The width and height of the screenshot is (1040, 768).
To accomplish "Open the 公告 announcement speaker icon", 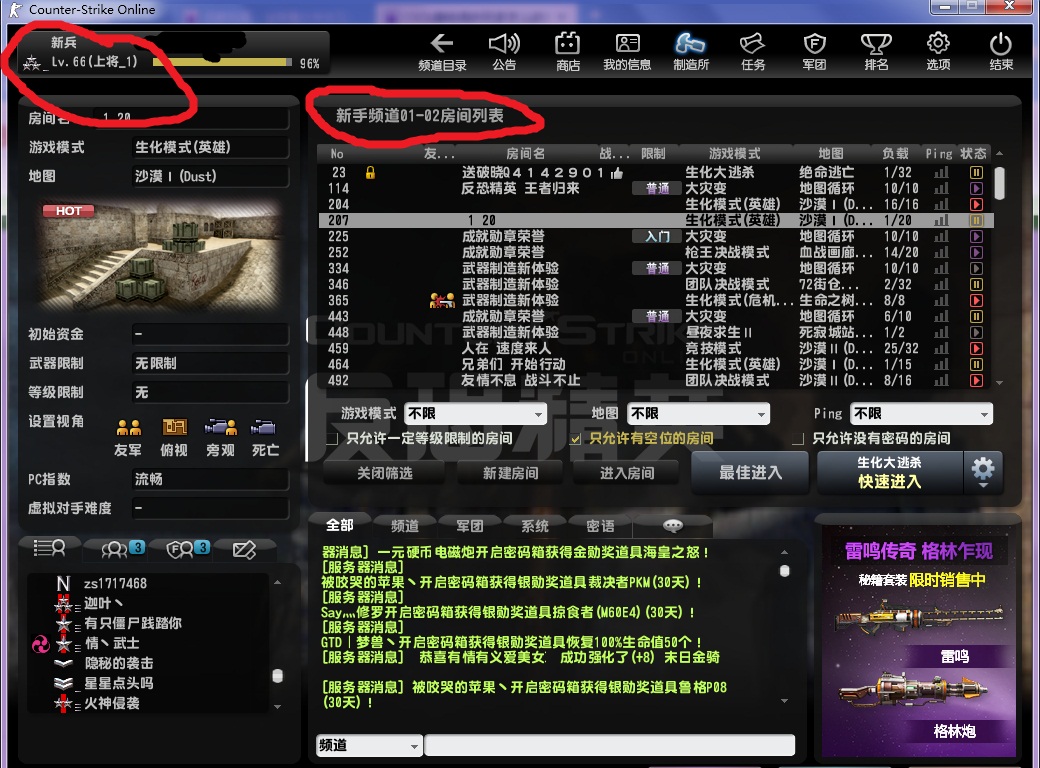I will click(x=504, y=44).
